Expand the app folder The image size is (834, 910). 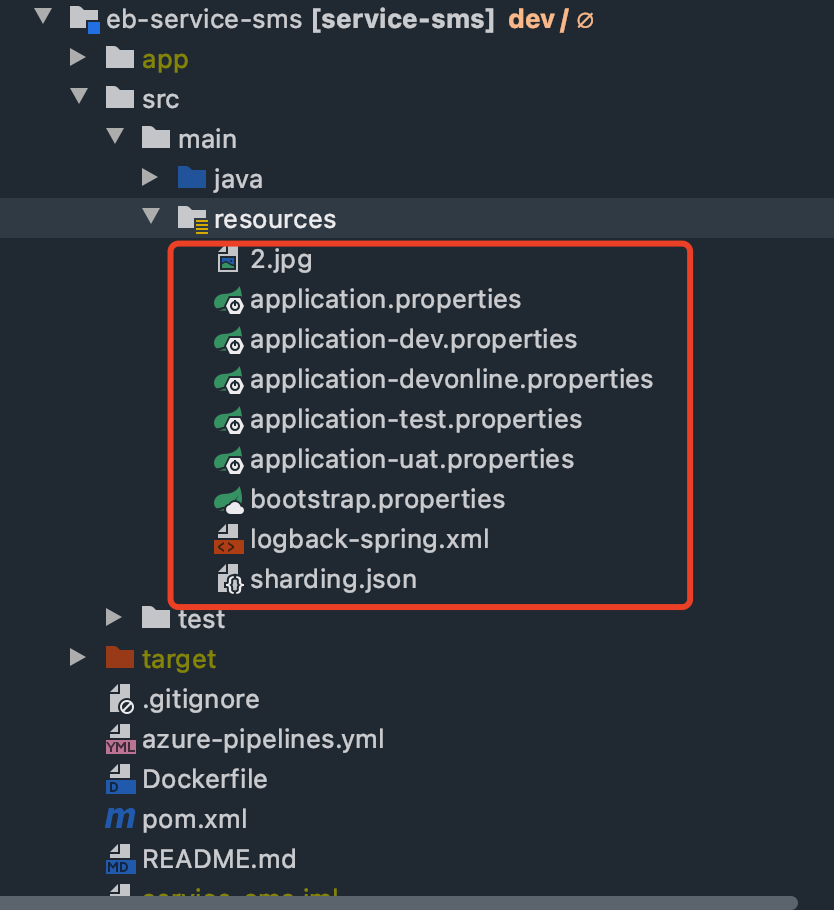[77, 59]
